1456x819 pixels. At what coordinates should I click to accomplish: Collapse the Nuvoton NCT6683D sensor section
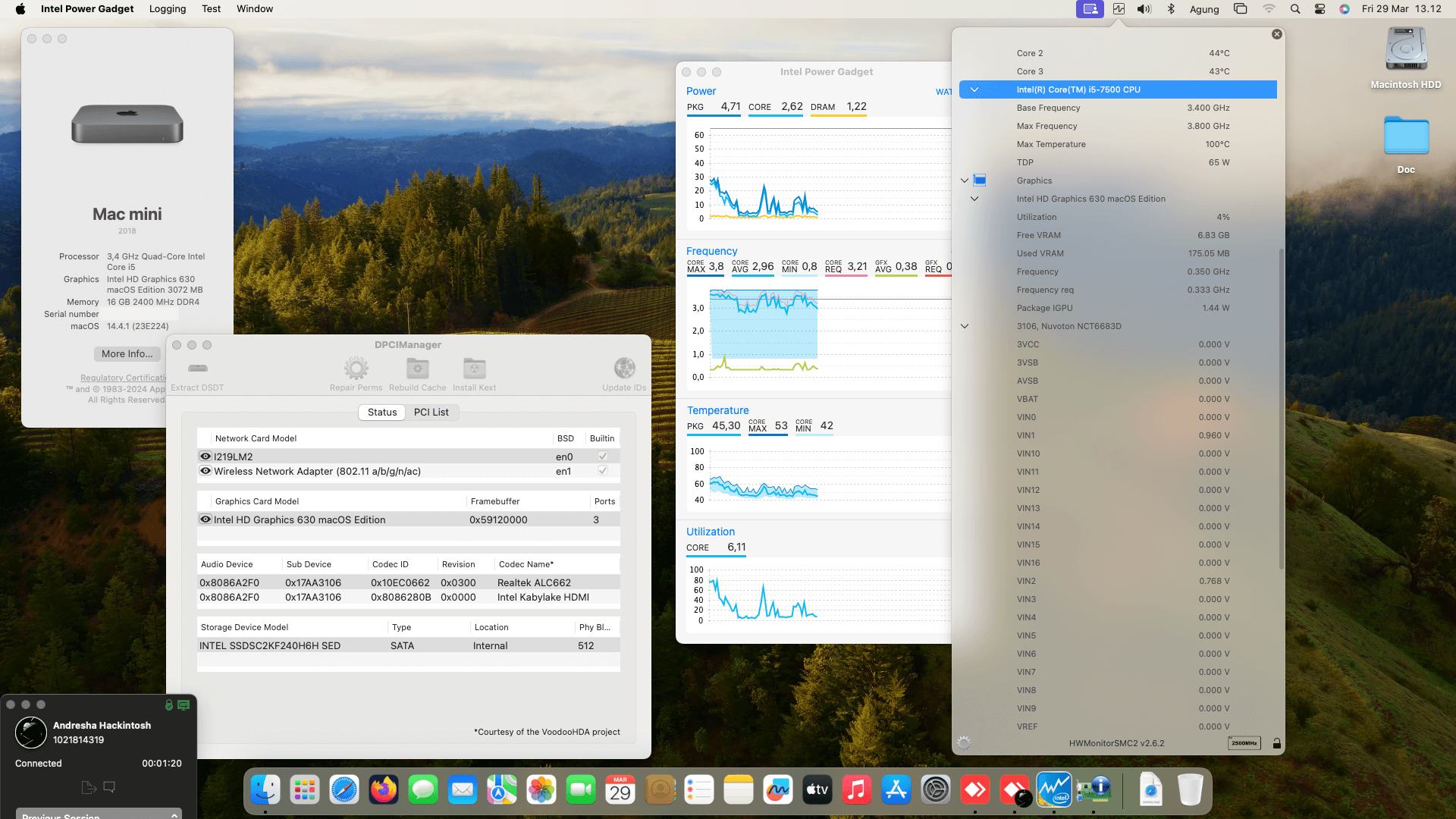pos(965,326)
